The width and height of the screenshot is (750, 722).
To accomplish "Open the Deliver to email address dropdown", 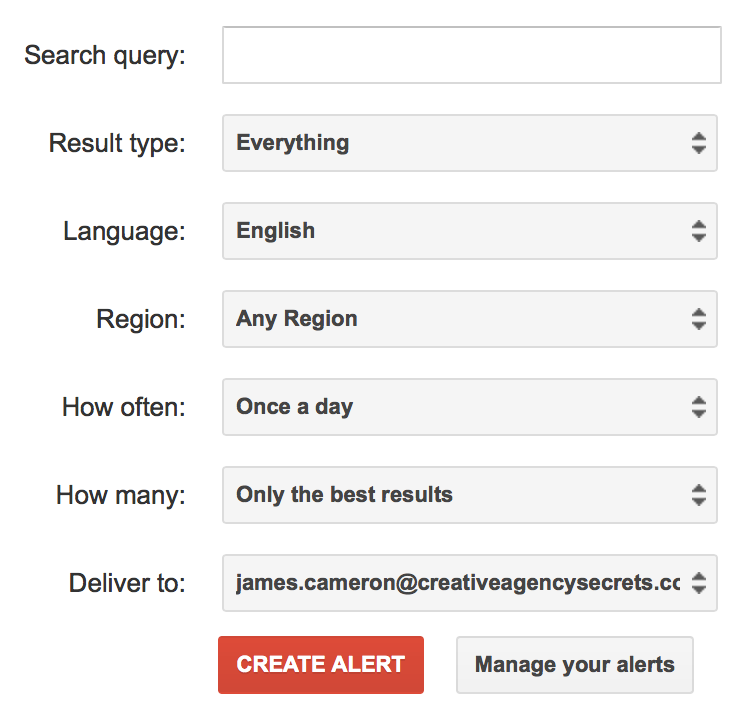I will (470, 583).
